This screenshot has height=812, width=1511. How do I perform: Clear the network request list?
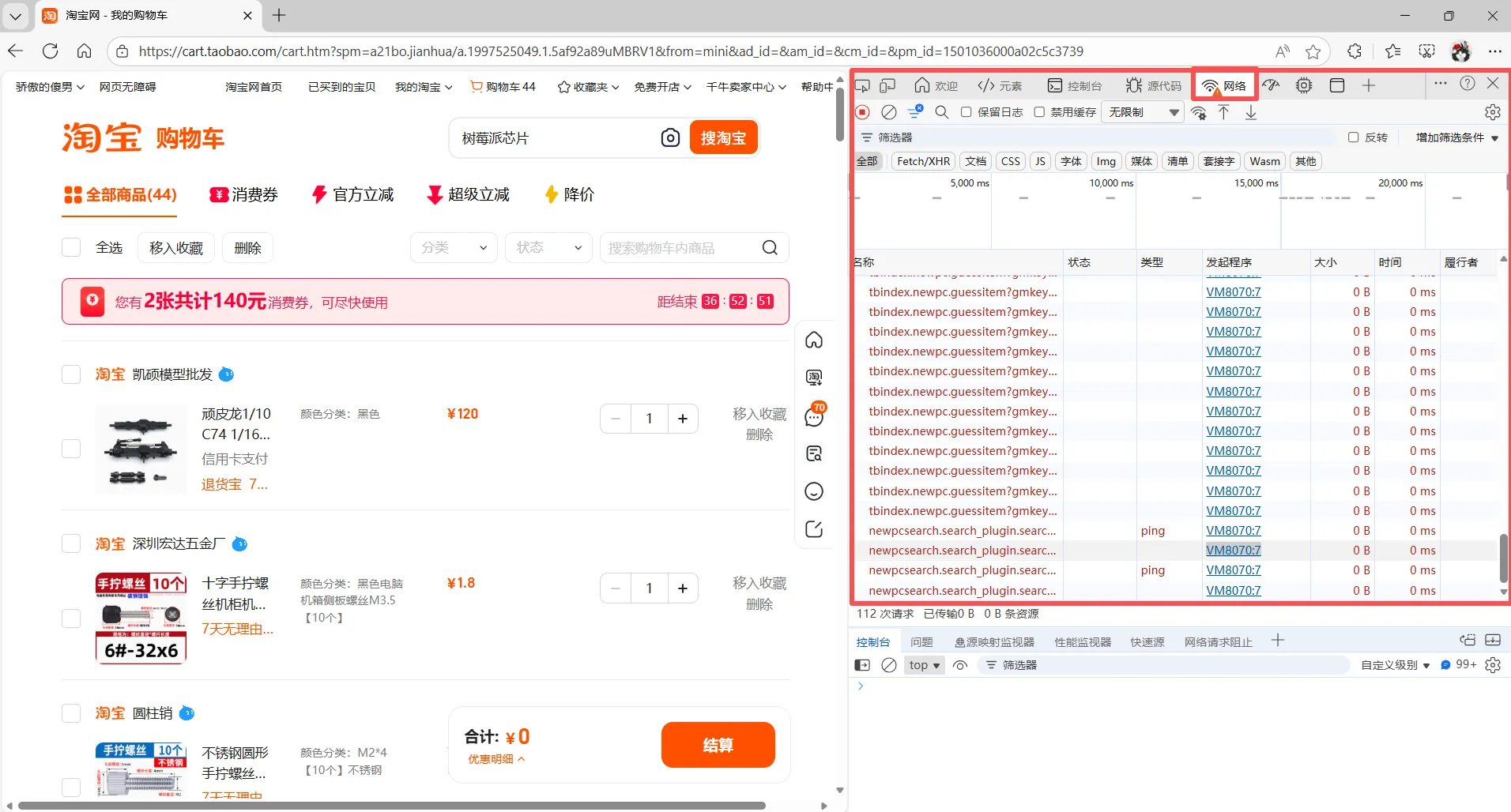coord(889,112)
